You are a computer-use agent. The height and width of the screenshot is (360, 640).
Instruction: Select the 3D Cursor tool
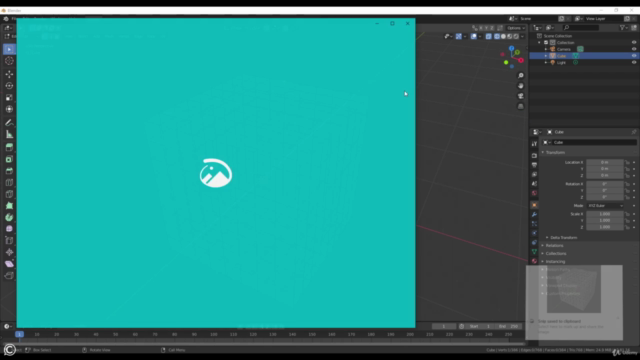point(9,61)
